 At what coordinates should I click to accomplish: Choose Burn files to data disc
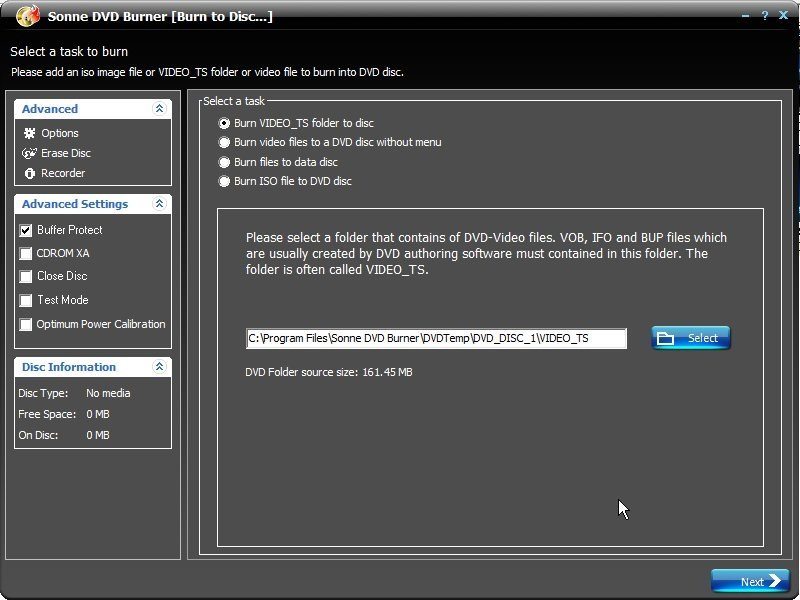pos(225,162)
